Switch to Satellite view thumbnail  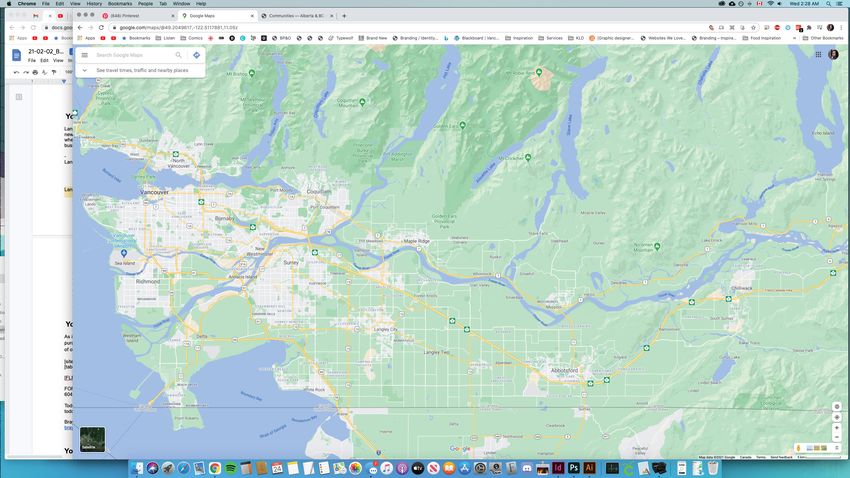tap(92, 439)
